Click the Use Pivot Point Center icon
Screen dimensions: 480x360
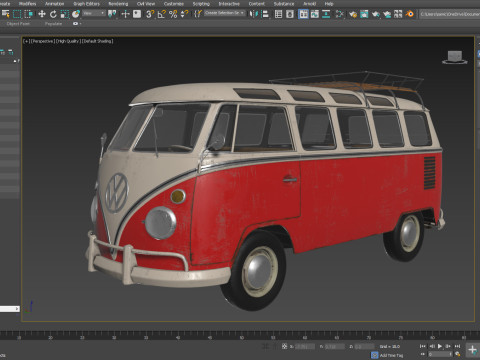pyautogui.click(x=112, y=14)
